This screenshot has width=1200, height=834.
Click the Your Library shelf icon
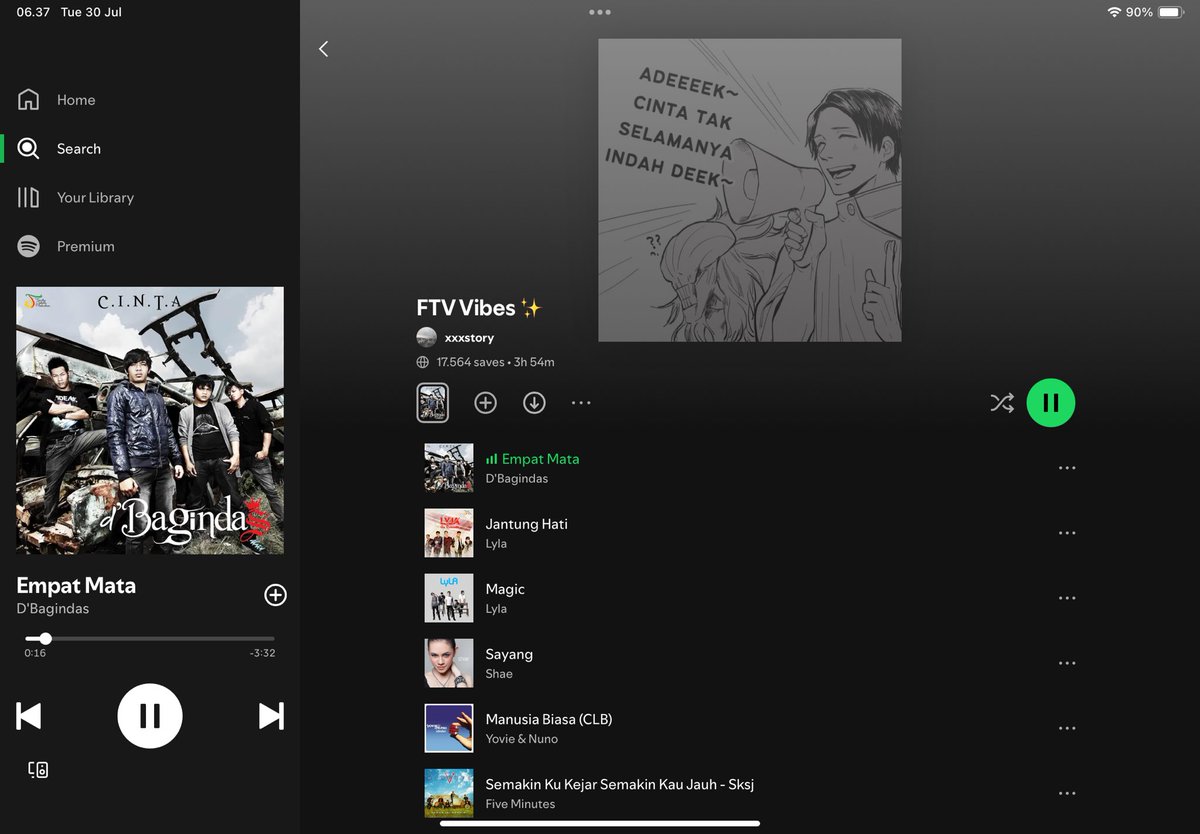pos(29,198)
